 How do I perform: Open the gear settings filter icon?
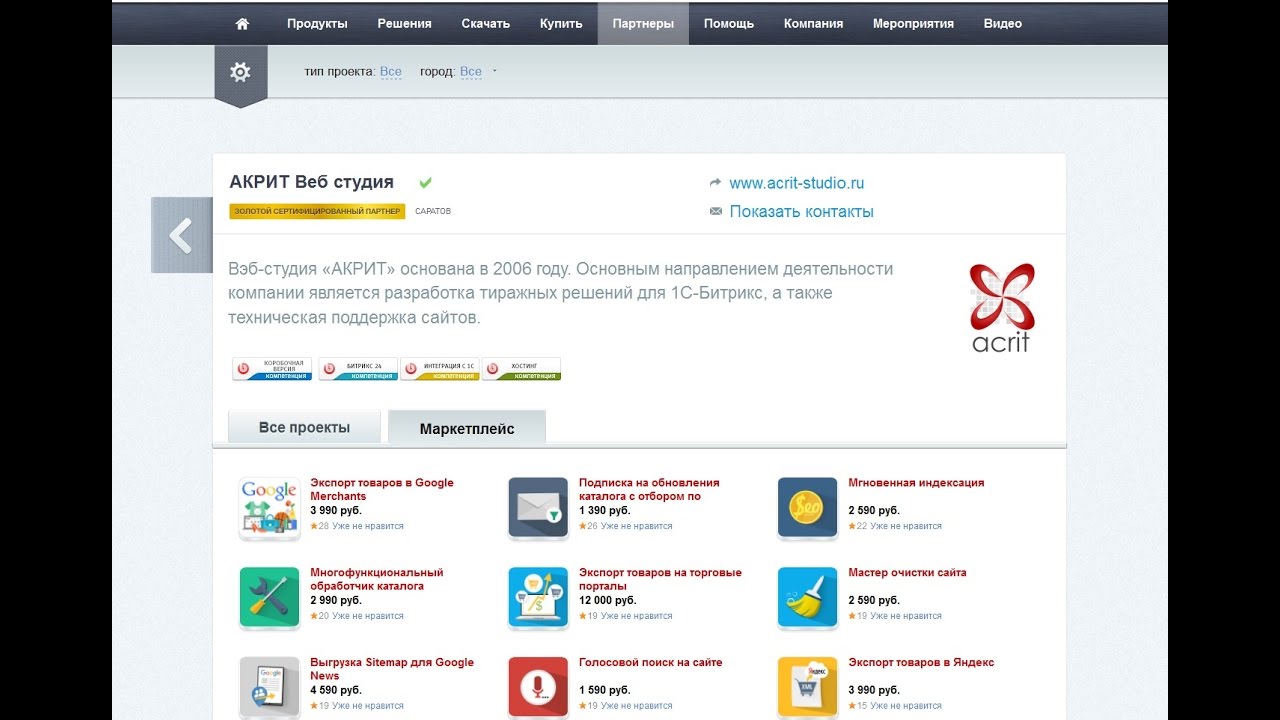pyautogui.click(x=240, y=73)
